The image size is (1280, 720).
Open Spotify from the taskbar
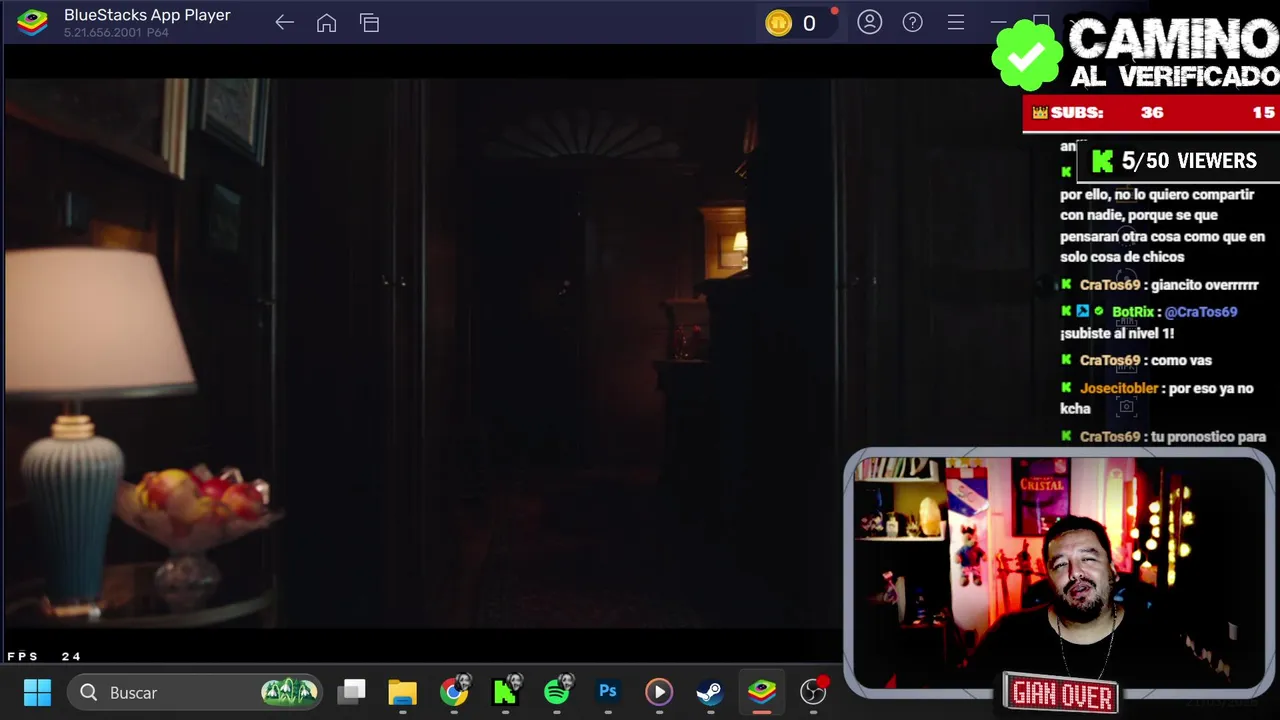(x=558, y=692)
